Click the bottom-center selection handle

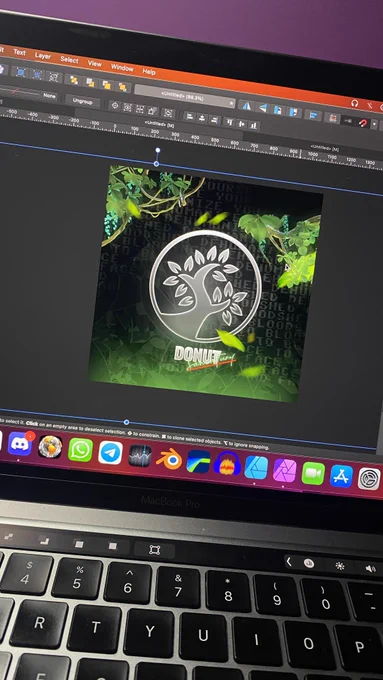pos(126,422)
